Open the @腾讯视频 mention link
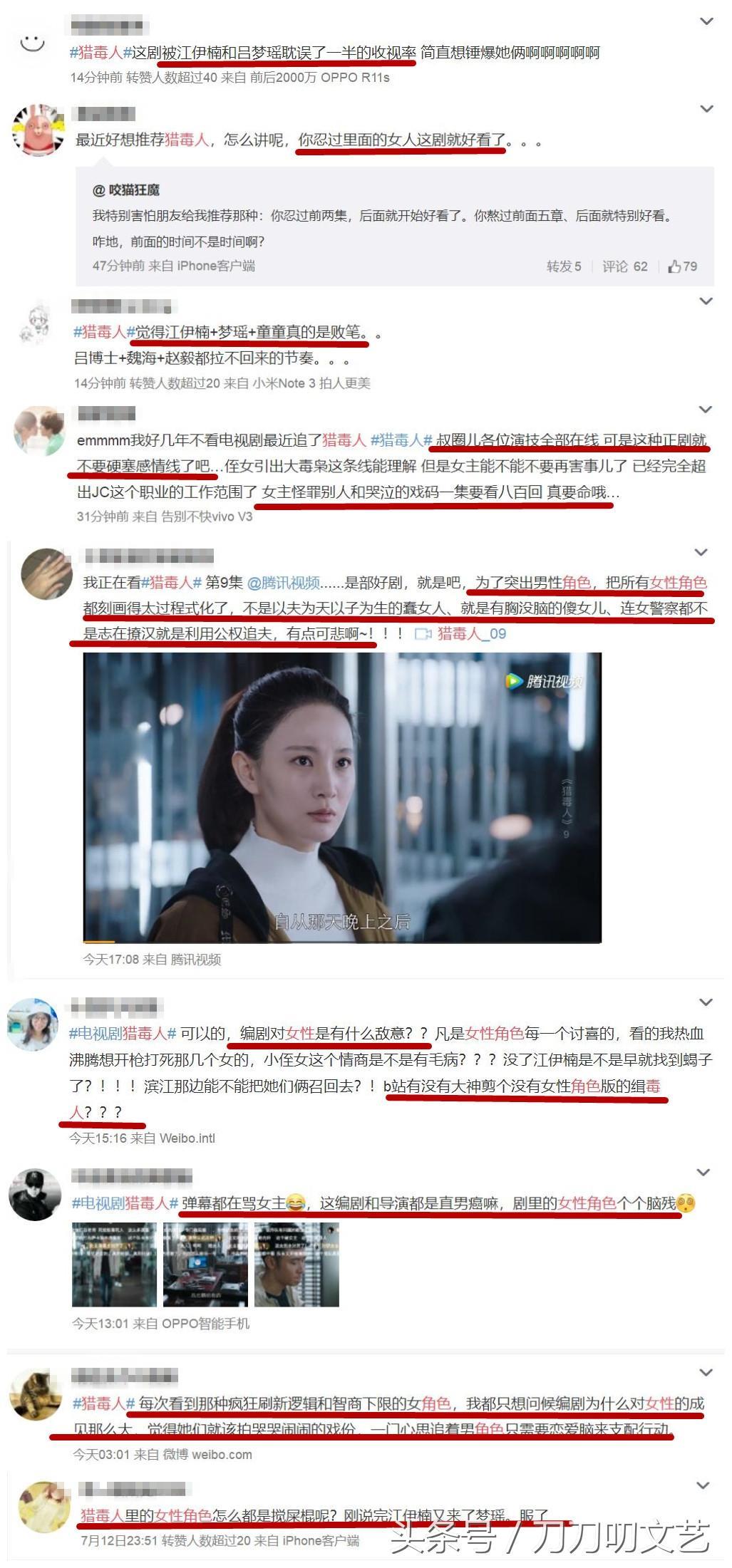Screen dimensions: 732x1568 (284, 582)
